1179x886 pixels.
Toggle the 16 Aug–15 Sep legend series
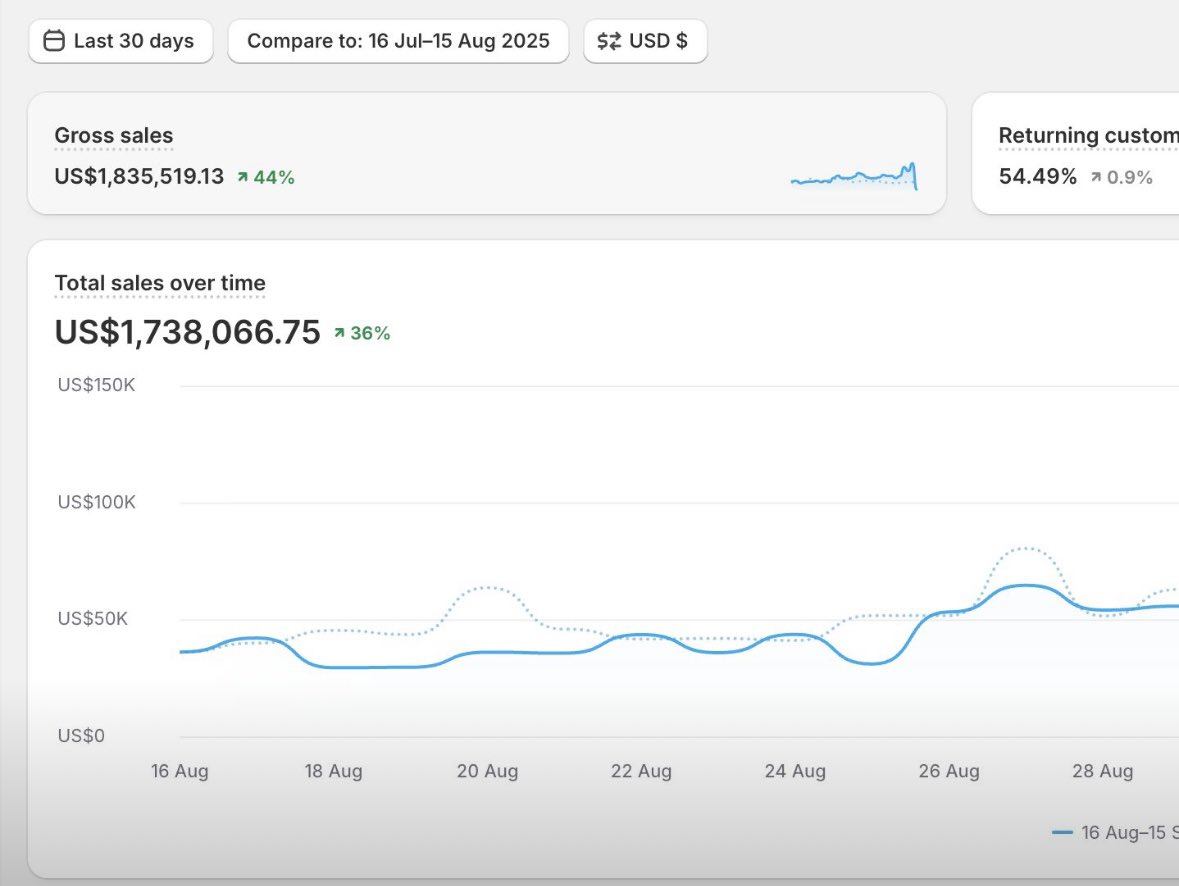[1115, 833]
